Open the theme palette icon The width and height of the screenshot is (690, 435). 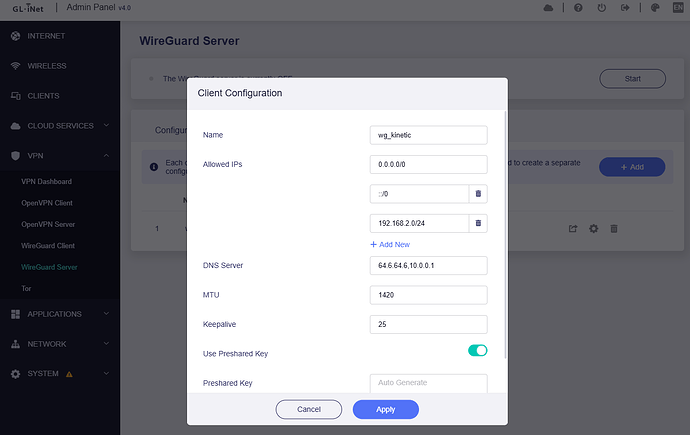click(x=654, y=8)
